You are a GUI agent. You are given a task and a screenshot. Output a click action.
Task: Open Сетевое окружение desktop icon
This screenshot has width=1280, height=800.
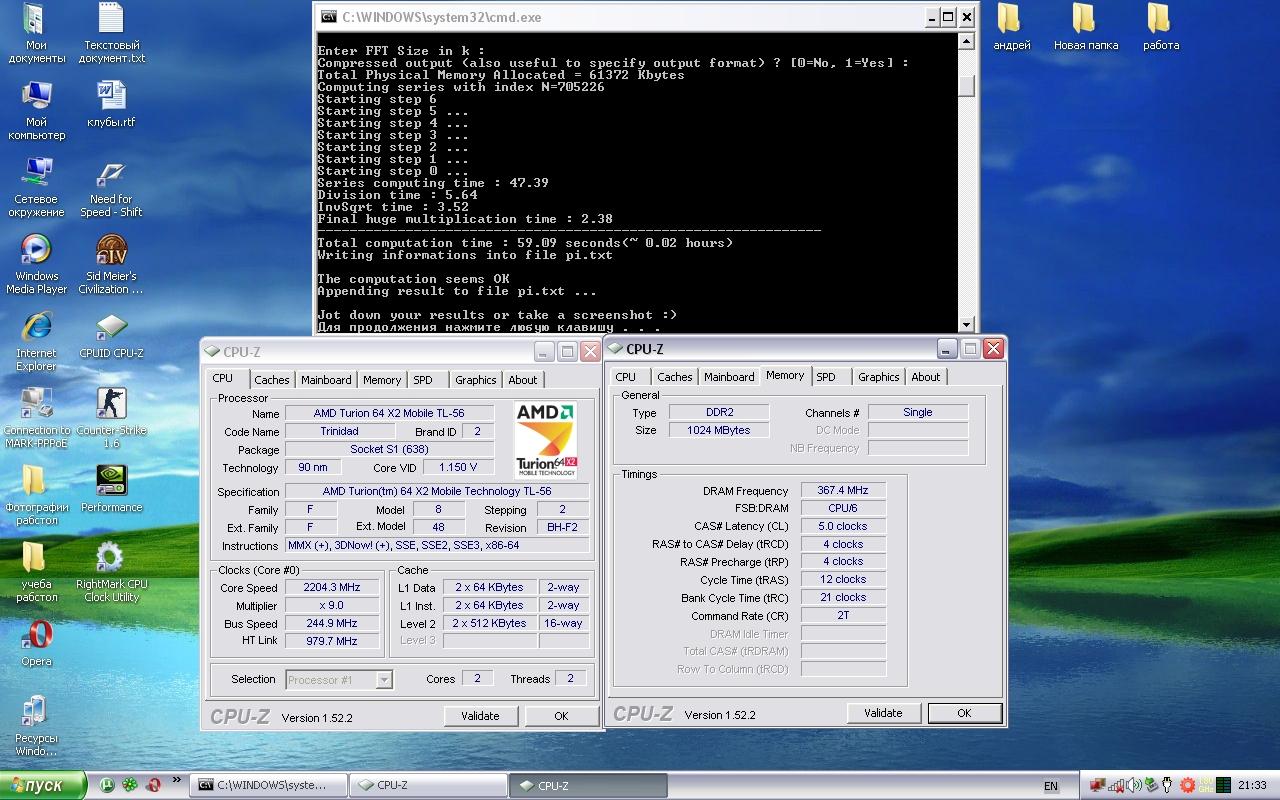[x=36, y=188]
